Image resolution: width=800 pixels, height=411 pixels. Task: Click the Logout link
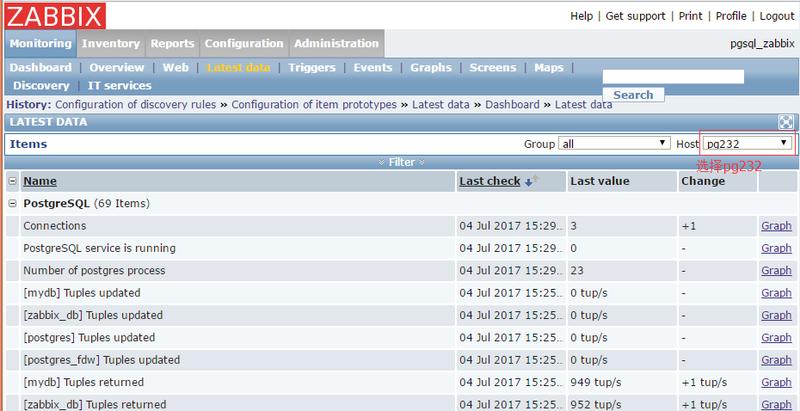pyautogui.click(x=777, y=16)
